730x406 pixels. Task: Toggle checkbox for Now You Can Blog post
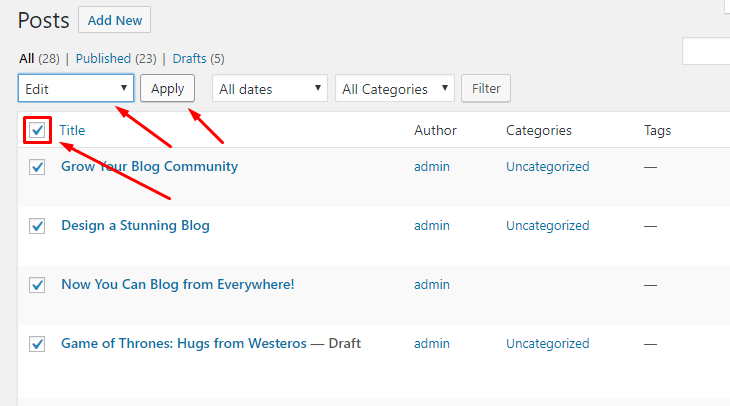click(37, 285)
